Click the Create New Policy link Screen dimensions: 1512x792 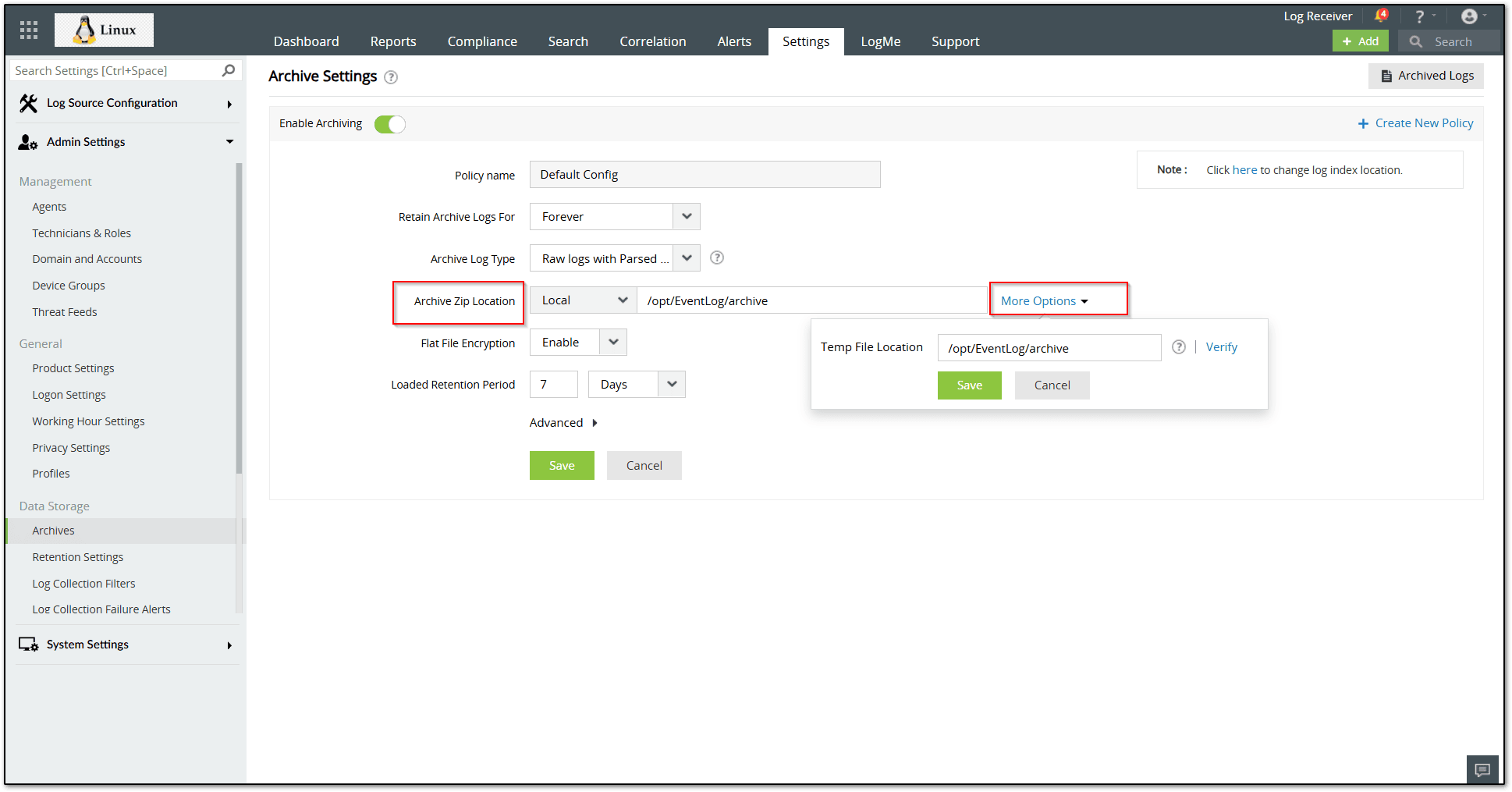click(x=1415, y=123)
